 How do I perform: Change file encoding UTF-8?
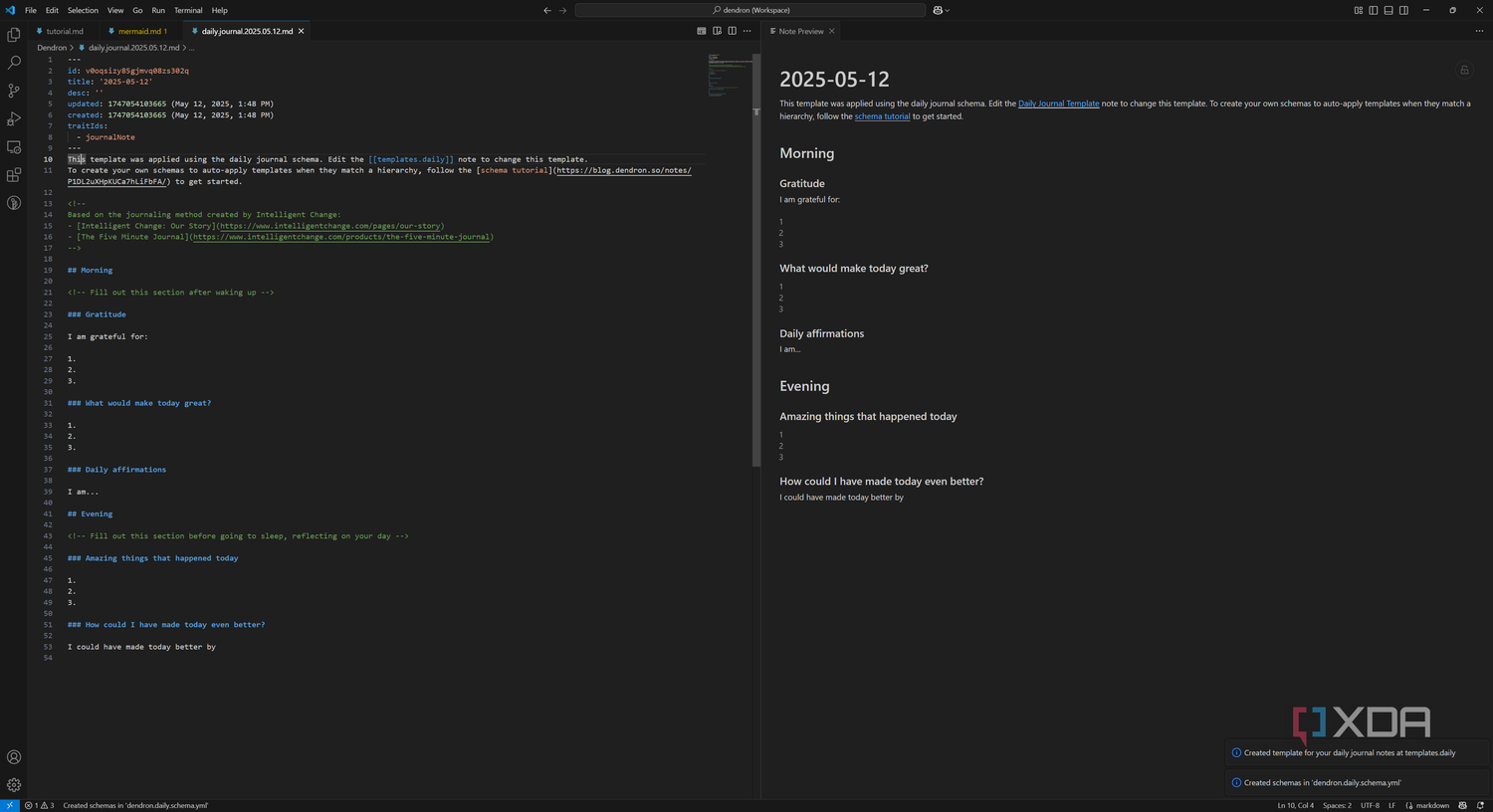tap(1370, 805)
